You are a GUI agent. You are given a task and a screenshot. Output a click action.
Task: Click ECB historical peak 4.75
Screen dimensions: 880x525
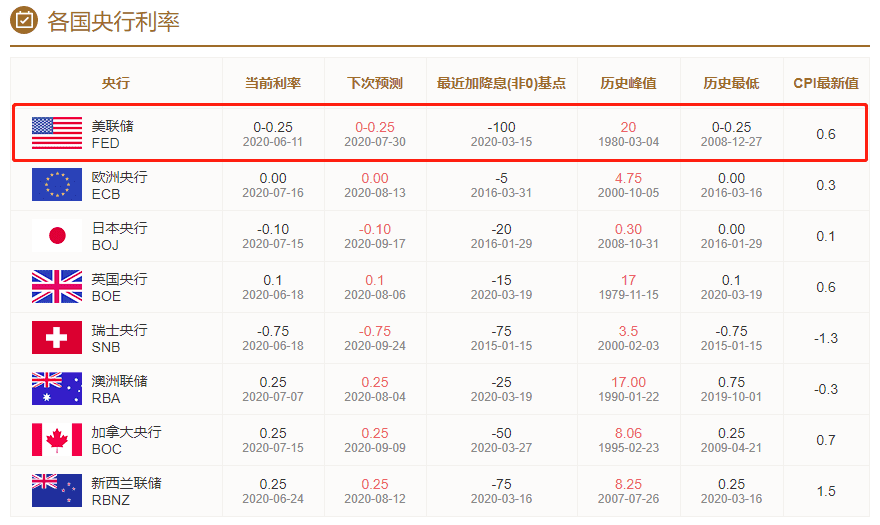628,179
